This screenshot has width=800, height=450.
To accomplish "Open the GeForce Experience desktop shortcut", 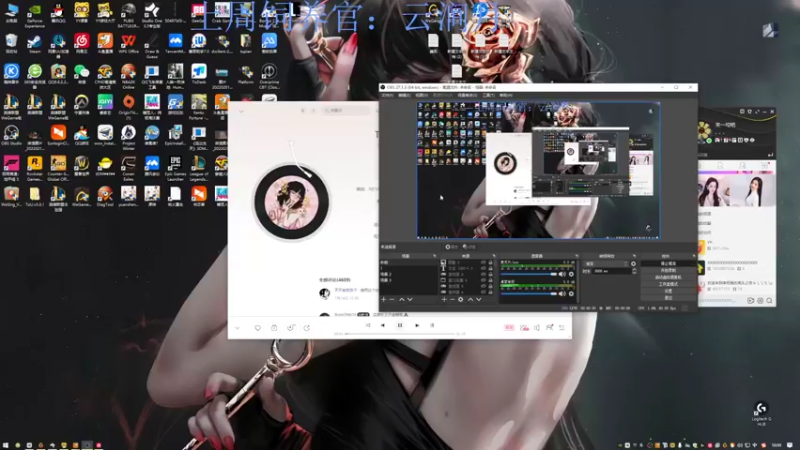I will 35,14.
